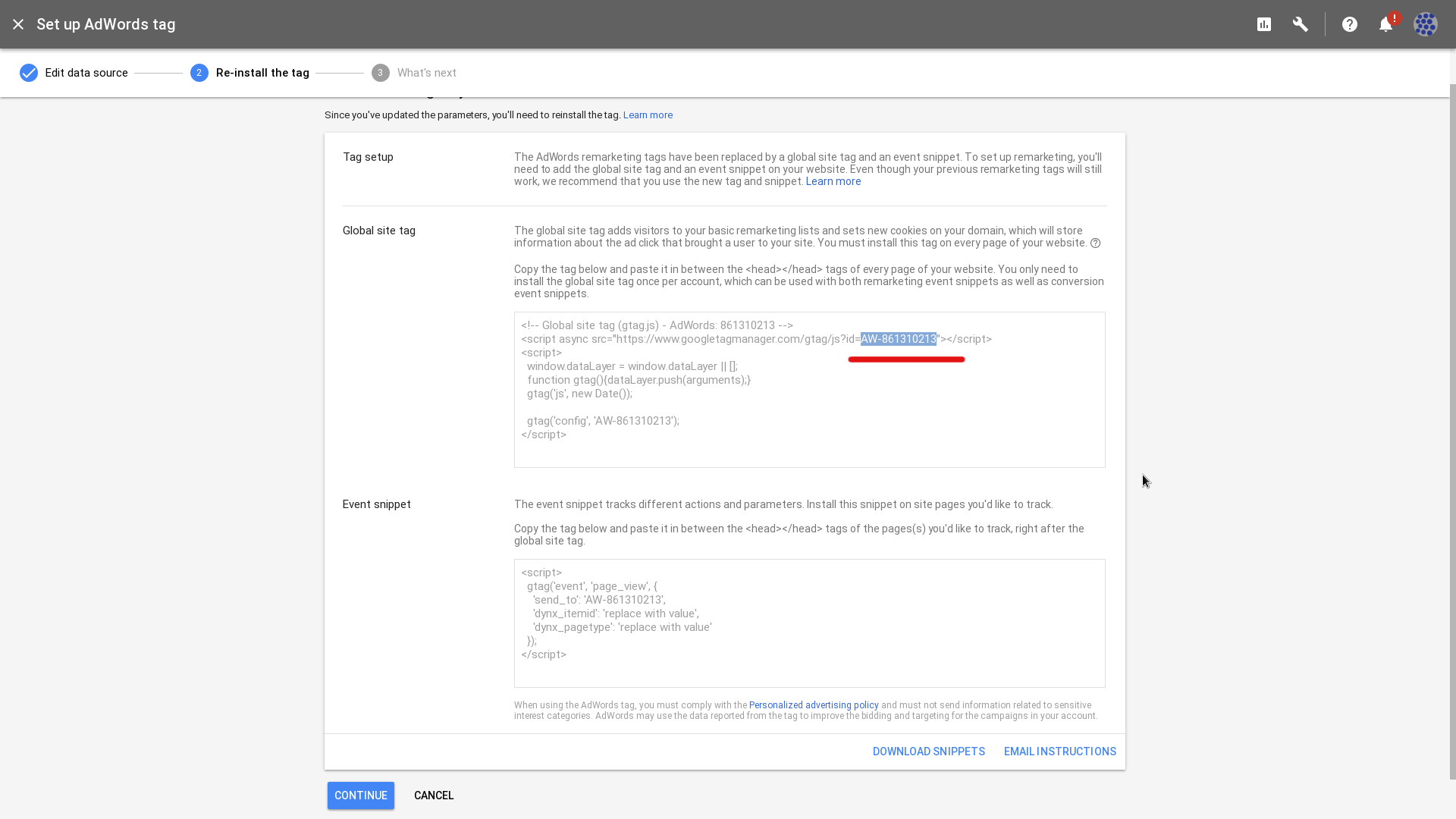The height and width of the screenshot is (819, 1456).
Task: Click the gtag('config', 'AW-861310213') line
Action: pyautogui.click(x=603, y=421)
